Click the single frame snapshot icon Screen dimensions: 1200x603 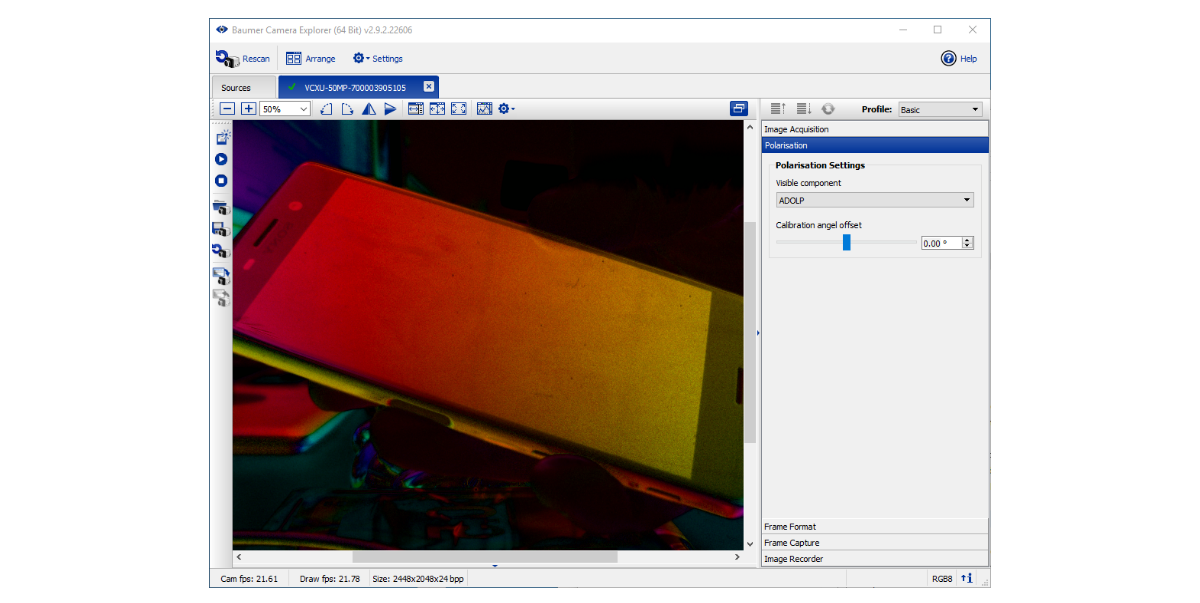pos(222,137)
